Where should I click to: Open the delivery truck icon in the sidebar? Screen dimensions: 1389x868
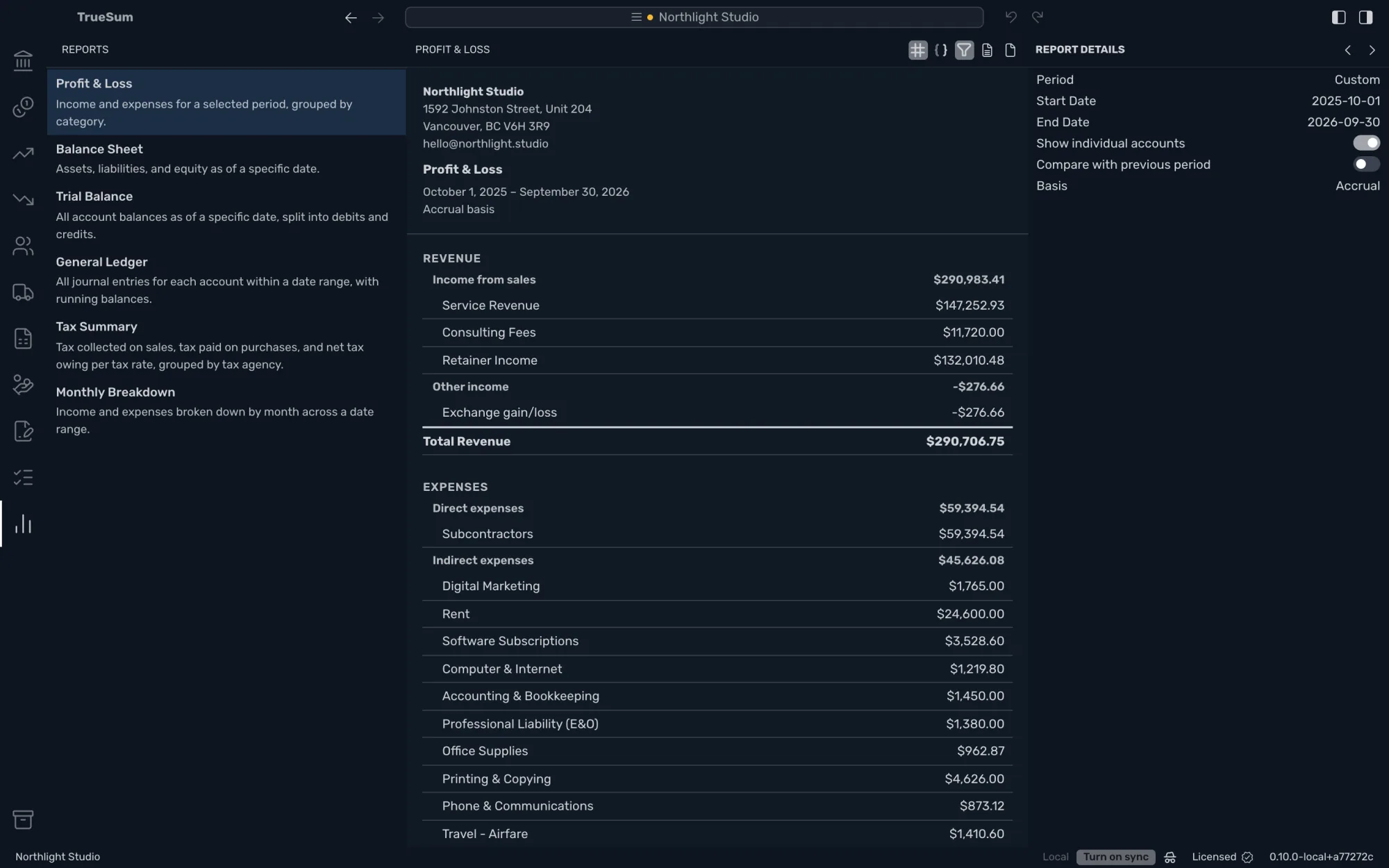pyautogui.click(x=23, y=292)
